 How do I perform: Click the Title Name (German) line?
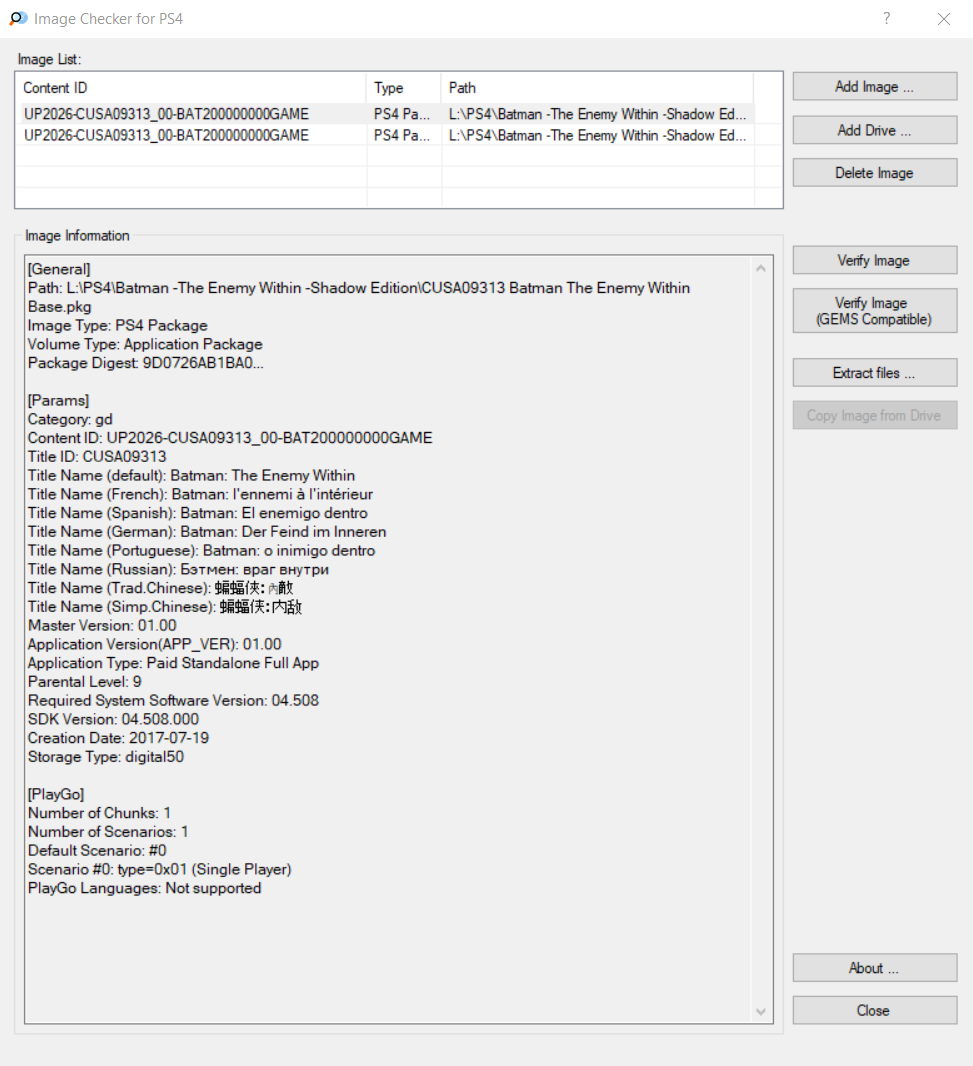[207, 532]
